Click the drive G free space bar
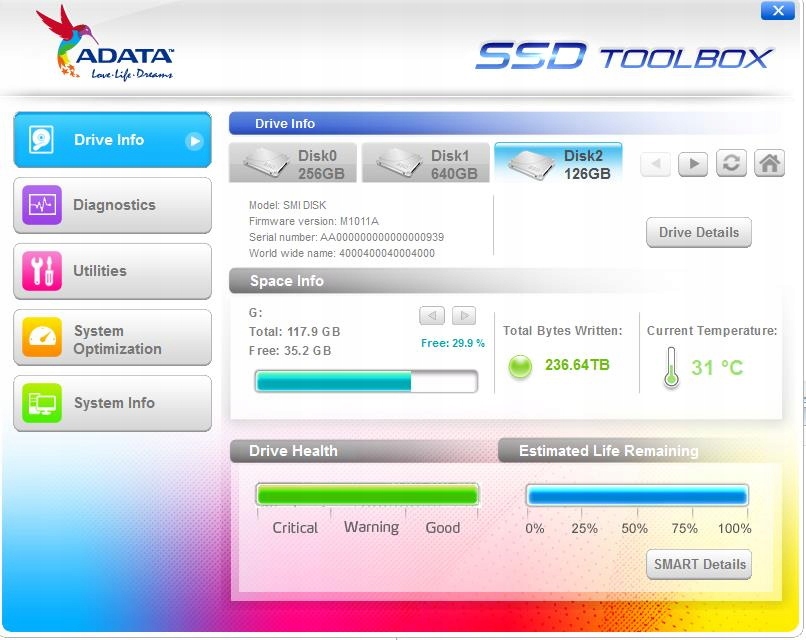This screenshot has height=640, width=806. [x=366, y=380]
